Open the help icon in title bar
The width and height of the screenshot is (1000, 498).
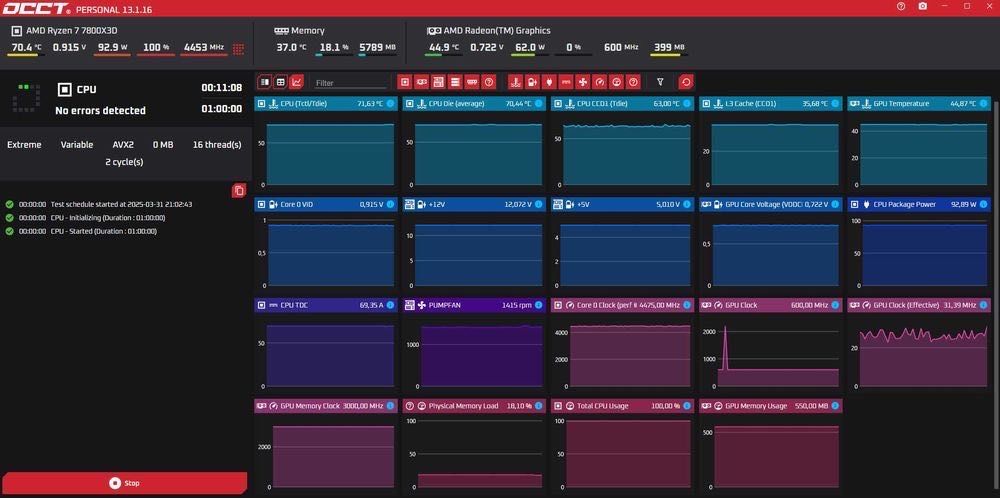click(x=901, y=6)
